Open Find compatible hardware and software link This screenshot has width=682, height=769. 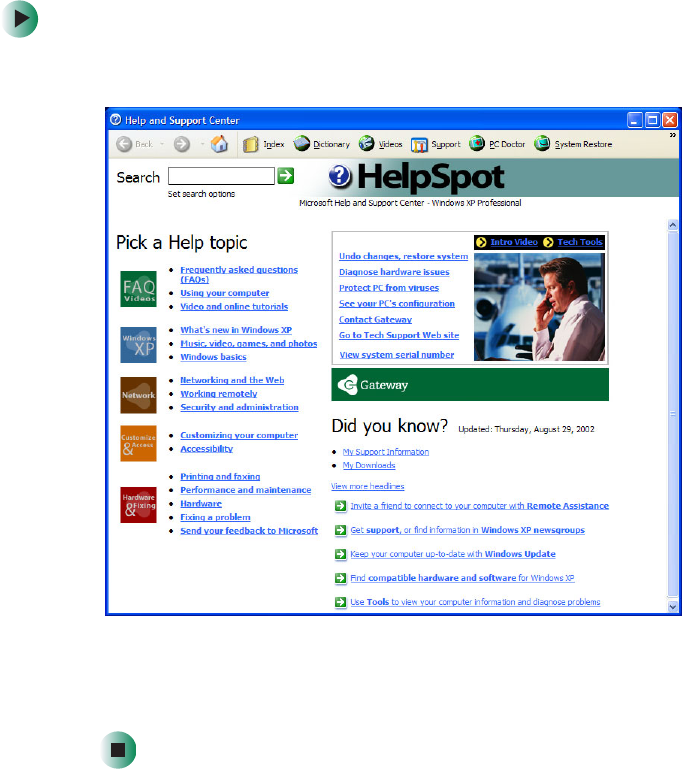462,578
